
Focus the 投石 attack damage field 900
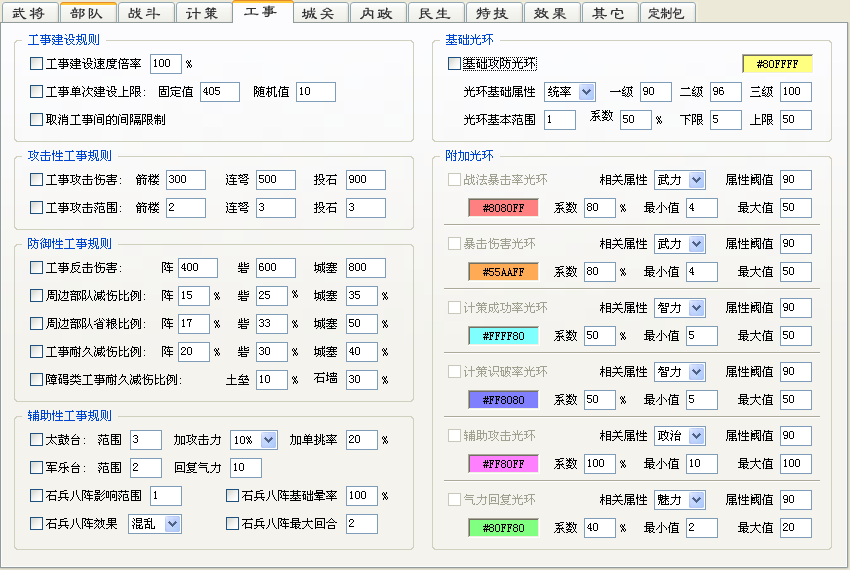366,180
